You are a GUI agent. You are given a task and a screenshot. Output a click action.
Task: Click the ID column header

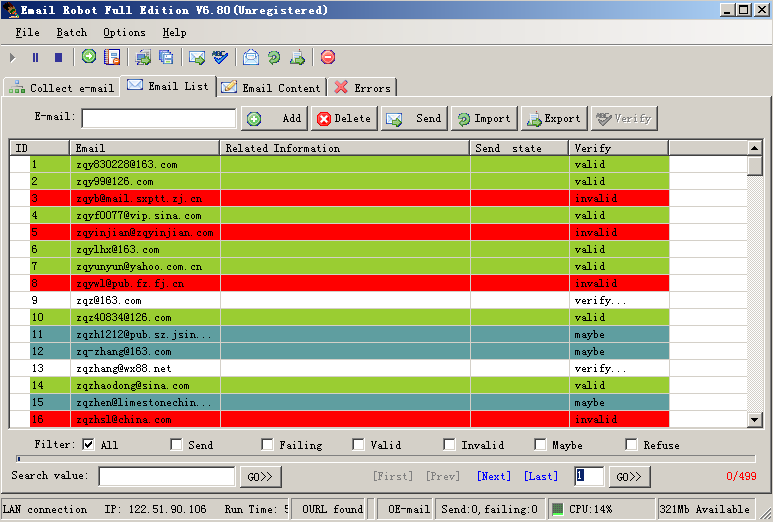click(x=39, y=148)
